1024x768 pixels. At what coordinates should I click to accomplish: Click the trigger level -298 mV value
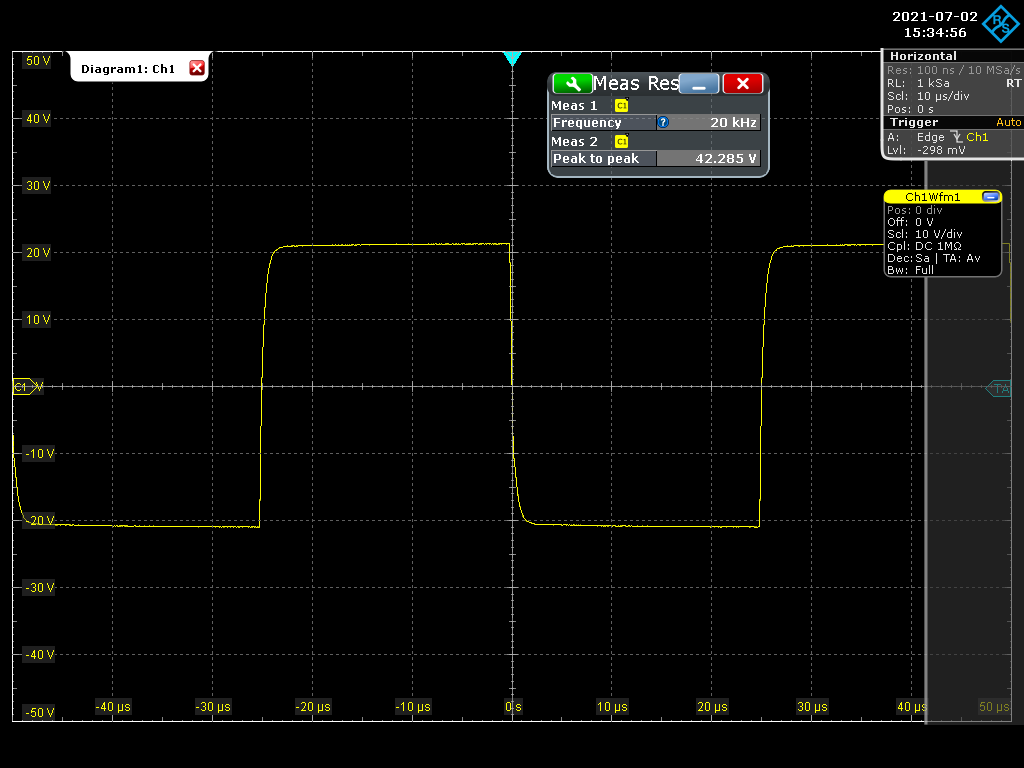pos(941,150)
